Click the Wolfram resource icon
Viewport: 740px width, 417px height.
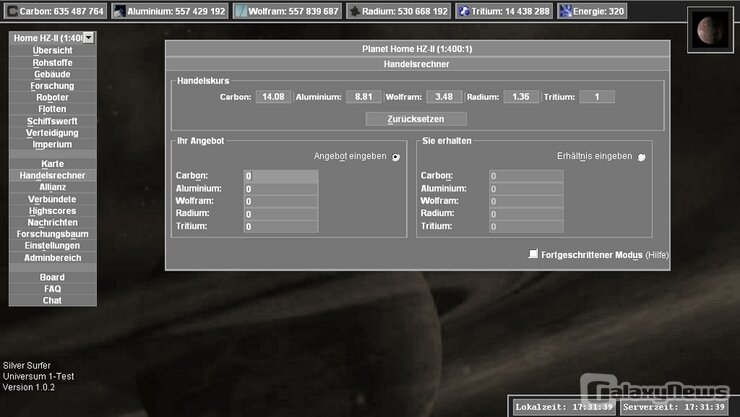pyautogui.click(x=241, y=11)
